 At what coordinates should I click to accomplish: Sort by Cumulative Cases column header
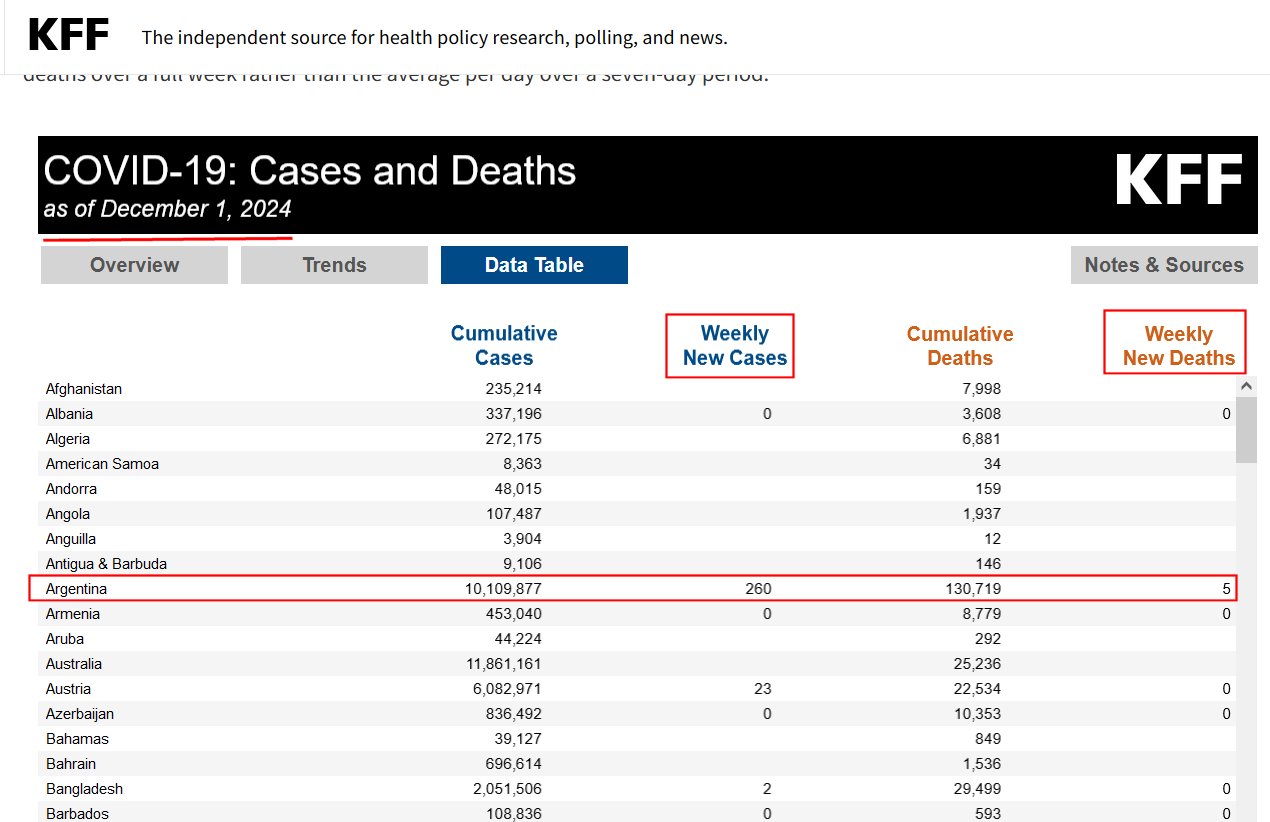(504, 346)
